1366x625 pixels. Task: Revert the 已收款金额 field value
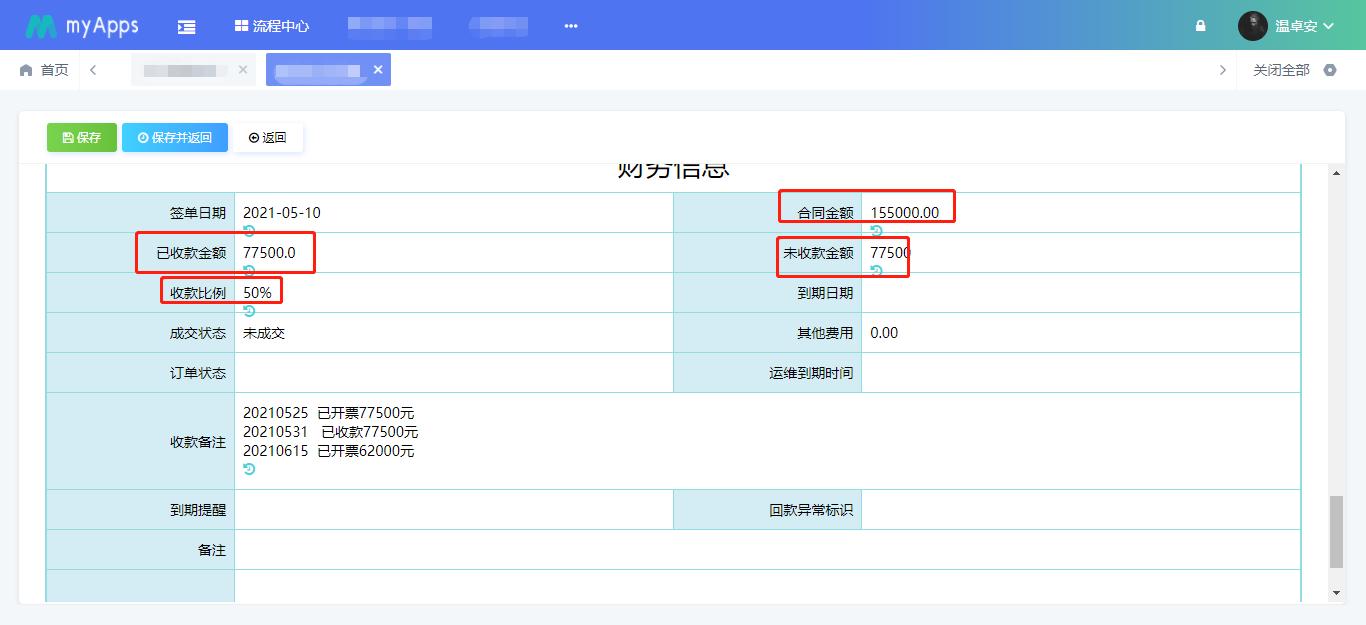249,272
